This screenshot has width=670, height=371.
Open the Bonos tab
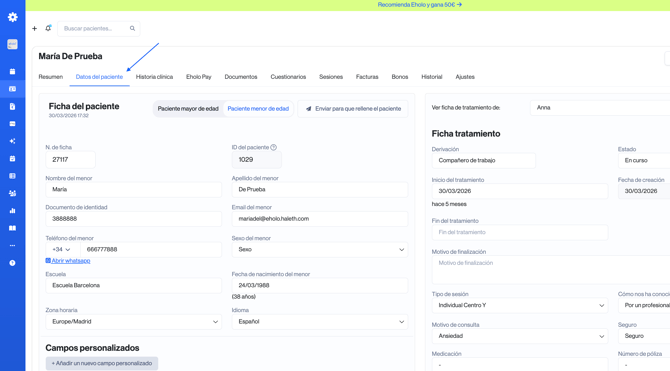tap(400, 77)
